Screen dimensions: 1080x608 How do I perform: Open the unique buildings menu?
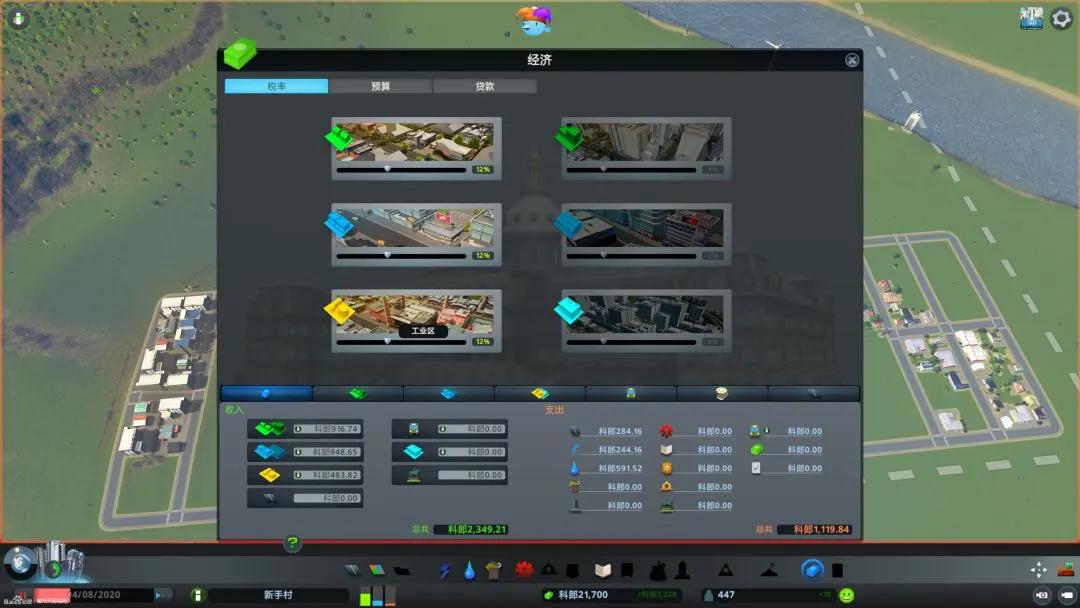683,570
